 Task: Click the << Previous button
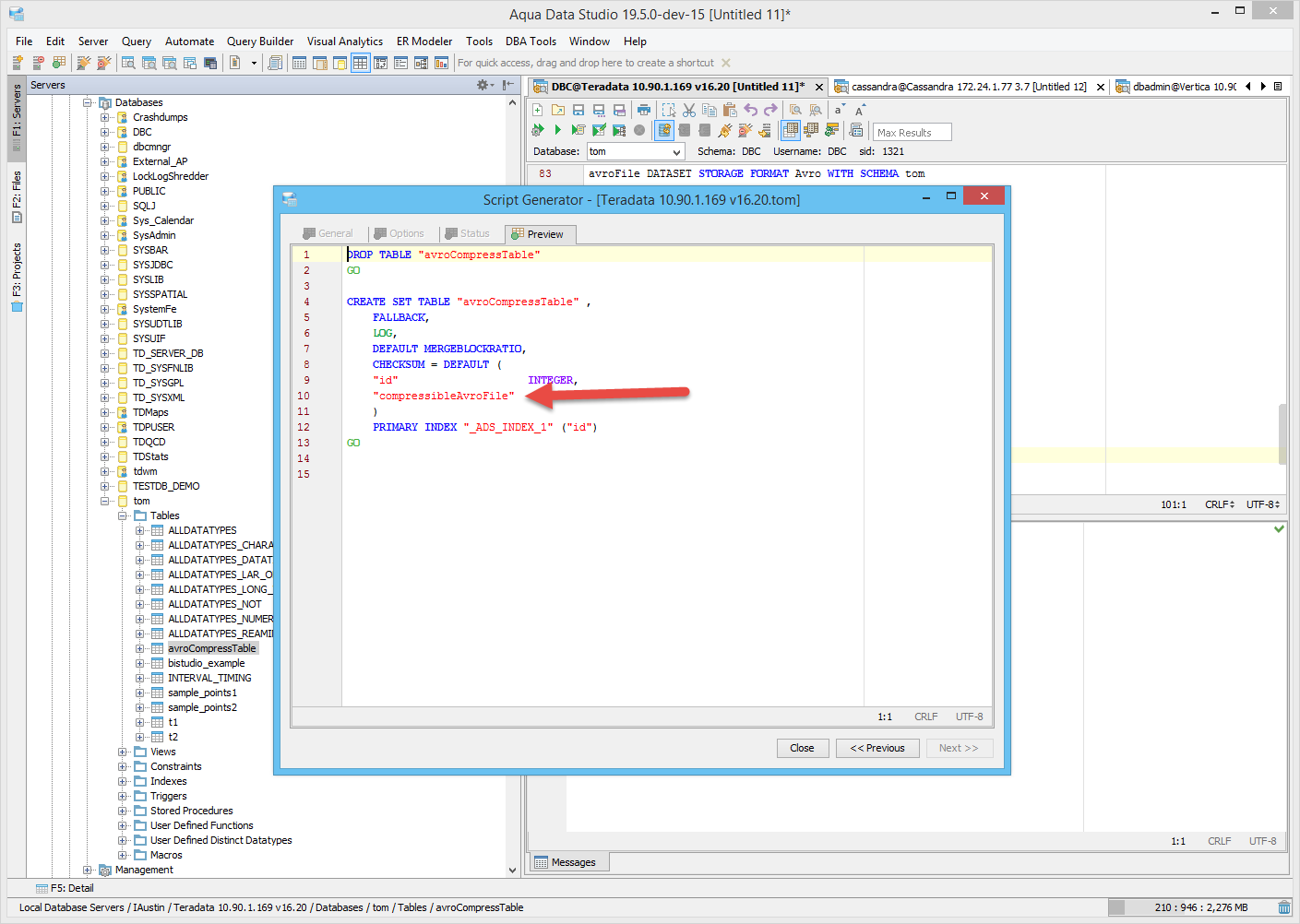877,748
